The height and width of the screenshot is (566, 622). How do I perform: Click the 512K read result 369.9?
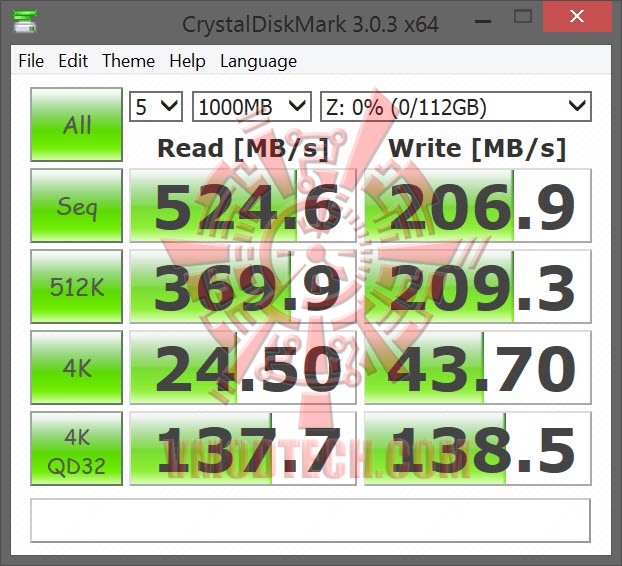pyautogui.click(x=243, y=286)
